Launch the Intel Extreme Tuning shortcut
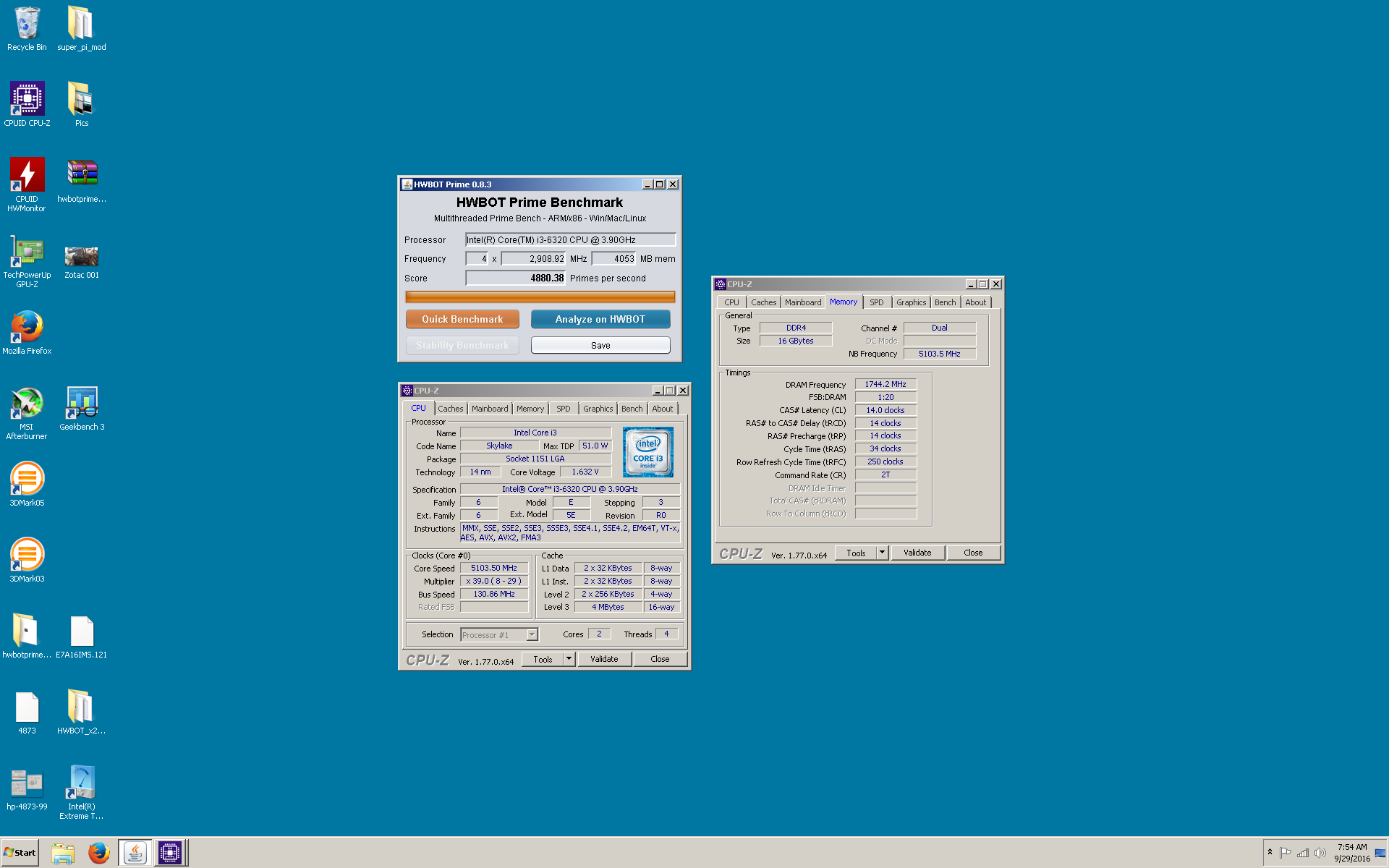This screenshot has height=868, width=1389. (x=81, y=792)
